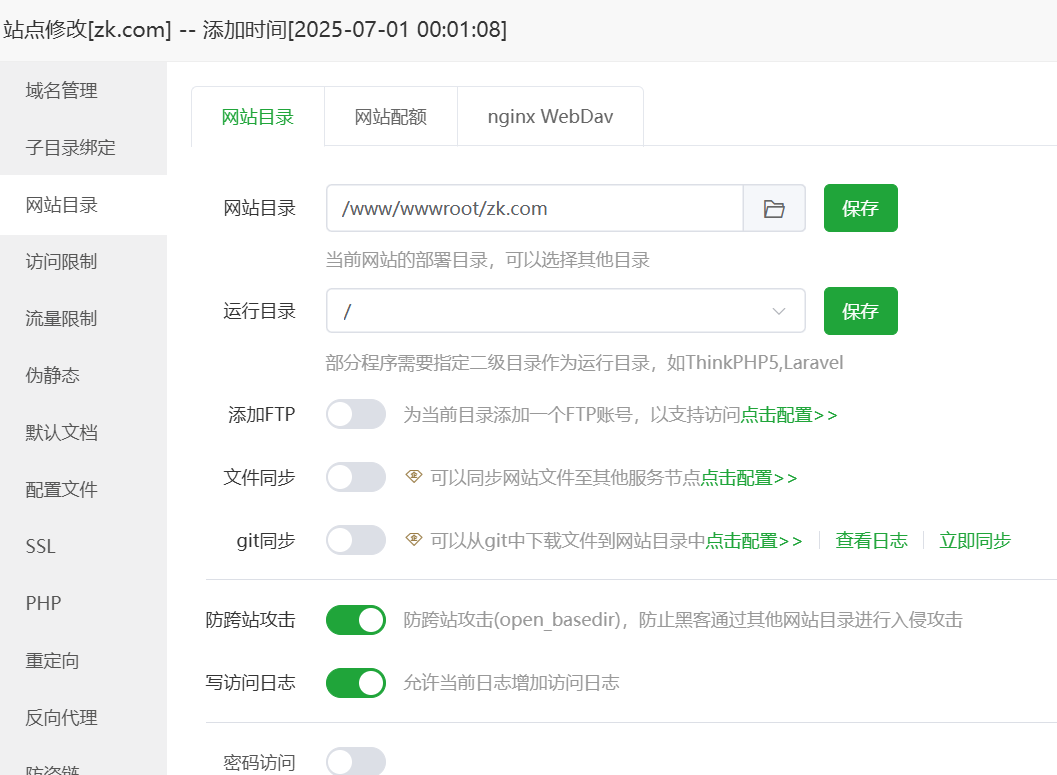This screenshot has height=775, width=1057.
Task: Open 反向代理 from the sidebar
Action: (63, 717)
